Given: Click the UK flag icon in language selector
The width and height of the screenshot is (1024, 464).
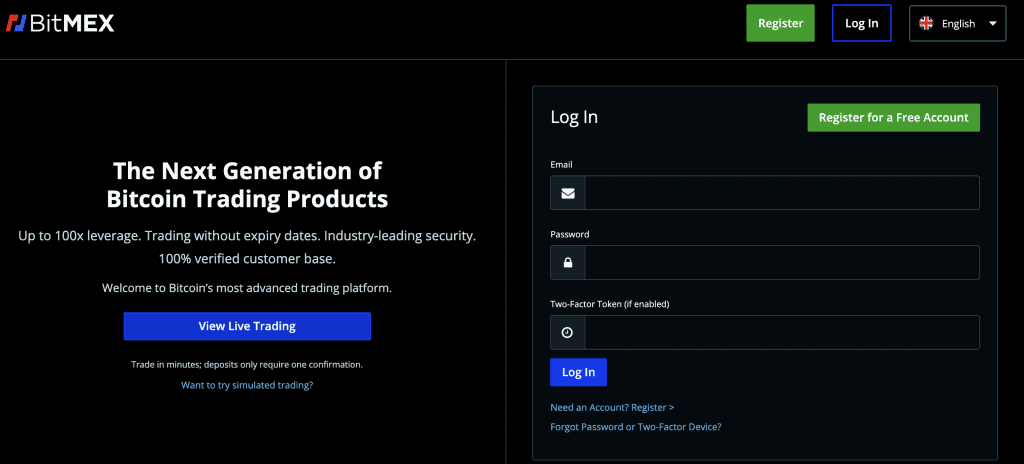Looking at the screenshot, I should point(926,24).
